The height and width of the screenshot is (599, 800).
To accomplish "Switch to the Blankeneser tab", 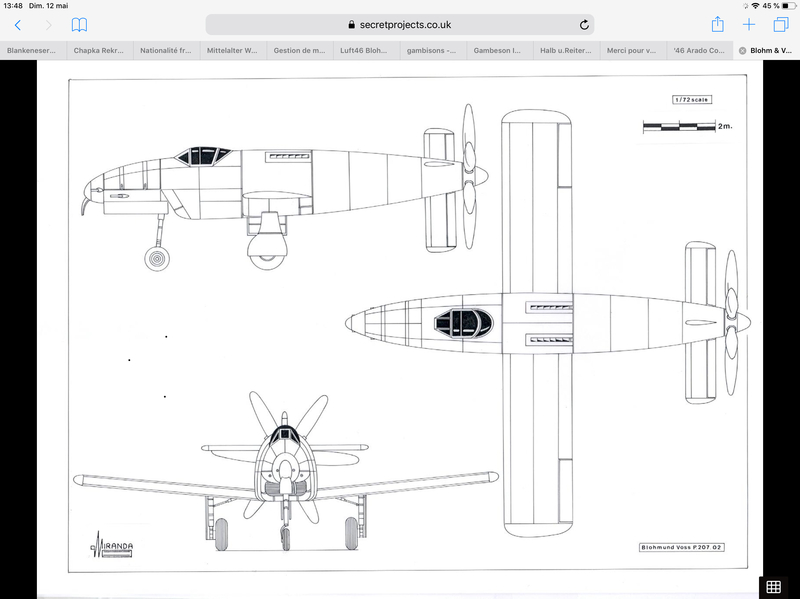I will 32,50.
